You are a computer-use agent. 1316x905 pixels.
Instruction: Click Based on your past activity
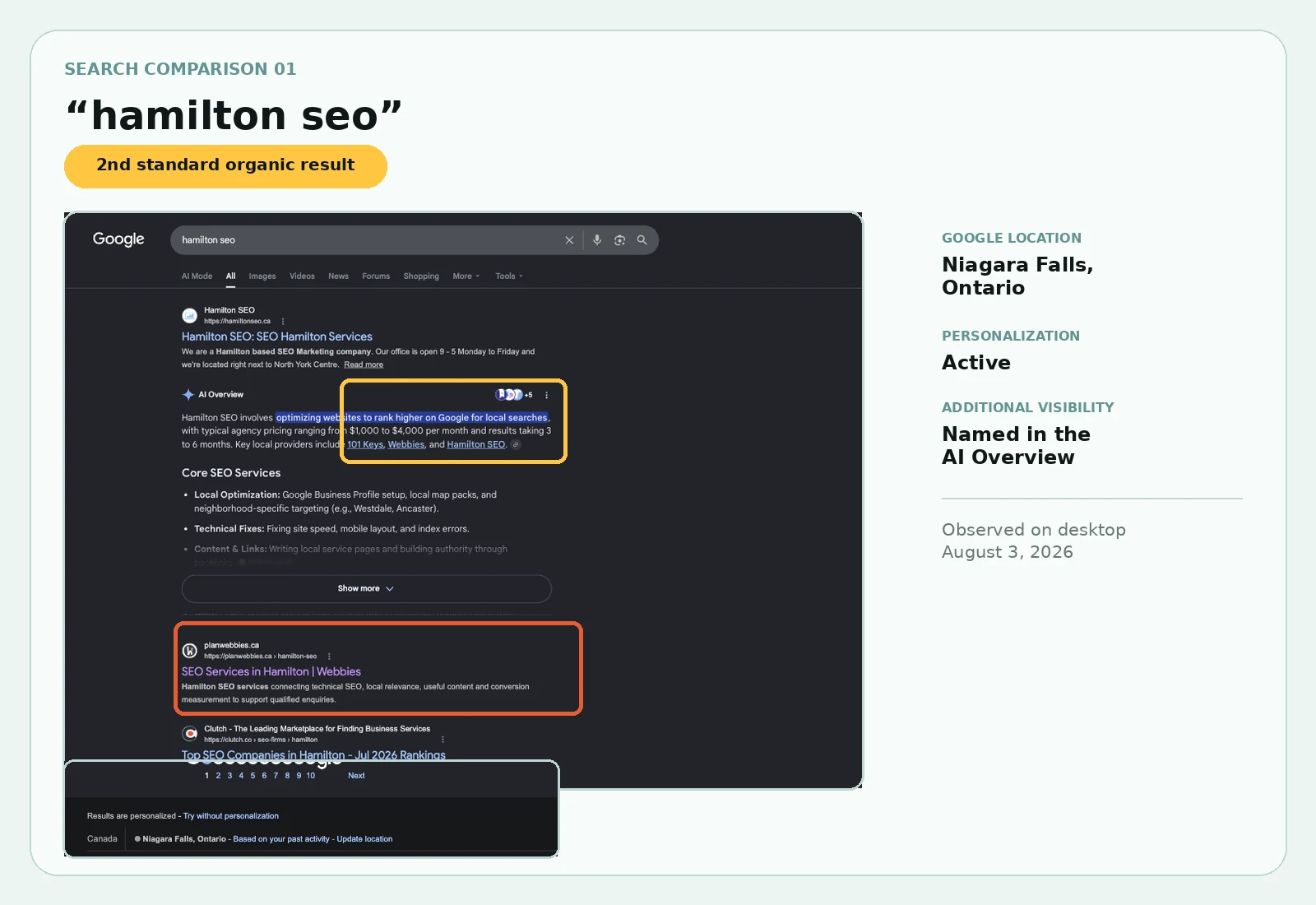(281, 839)
